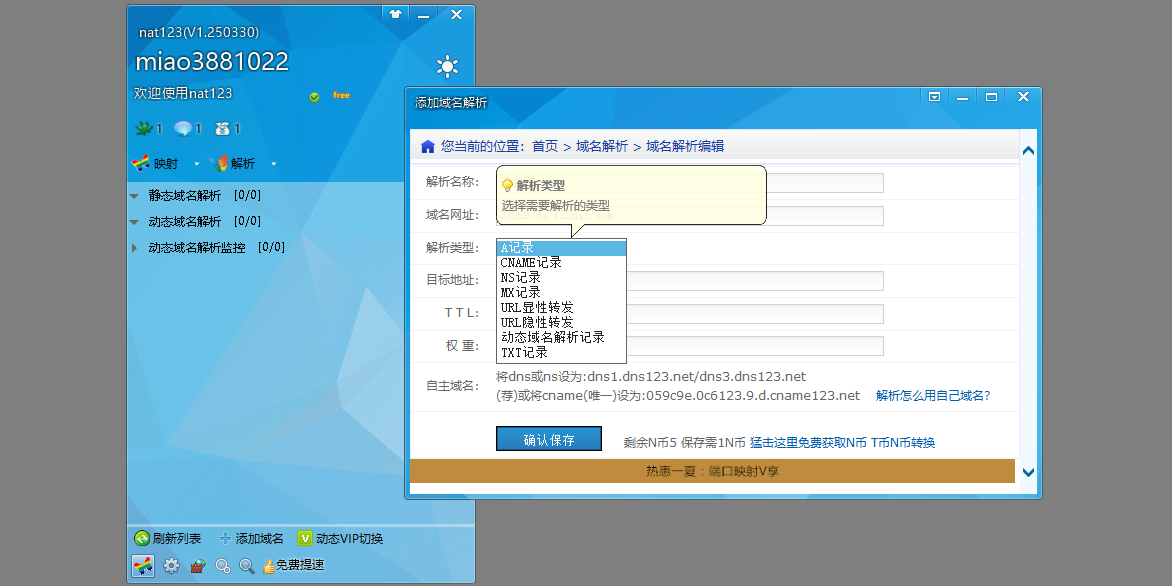
Task: Click the 热惠一夏 promotion banner
Action: click(x=712, y=472)
